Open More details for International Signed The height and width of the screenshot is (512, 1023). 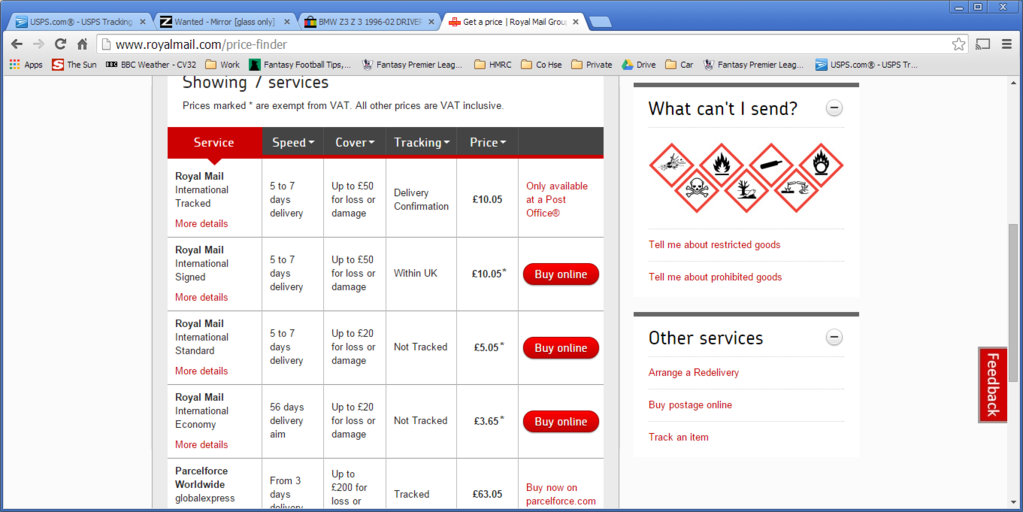(x=202, y=297)
